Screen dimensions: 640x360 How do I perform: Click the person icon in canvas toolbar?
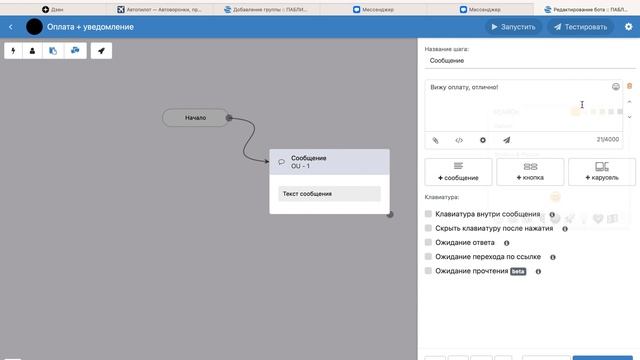pos(32,51)
